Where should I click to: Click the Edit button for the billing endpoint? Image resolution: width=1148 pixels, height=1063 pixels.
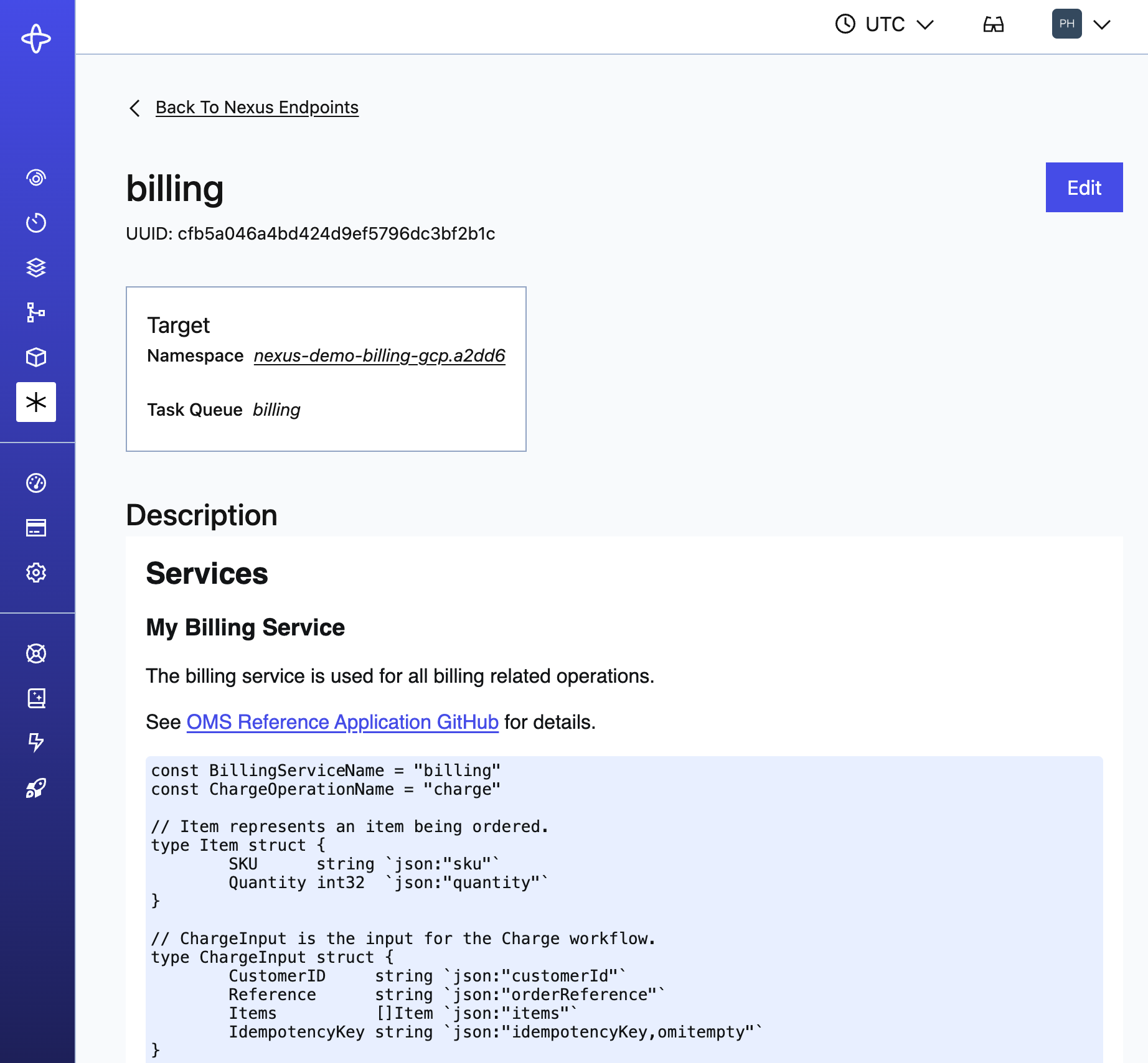(x=1083, y=187)
